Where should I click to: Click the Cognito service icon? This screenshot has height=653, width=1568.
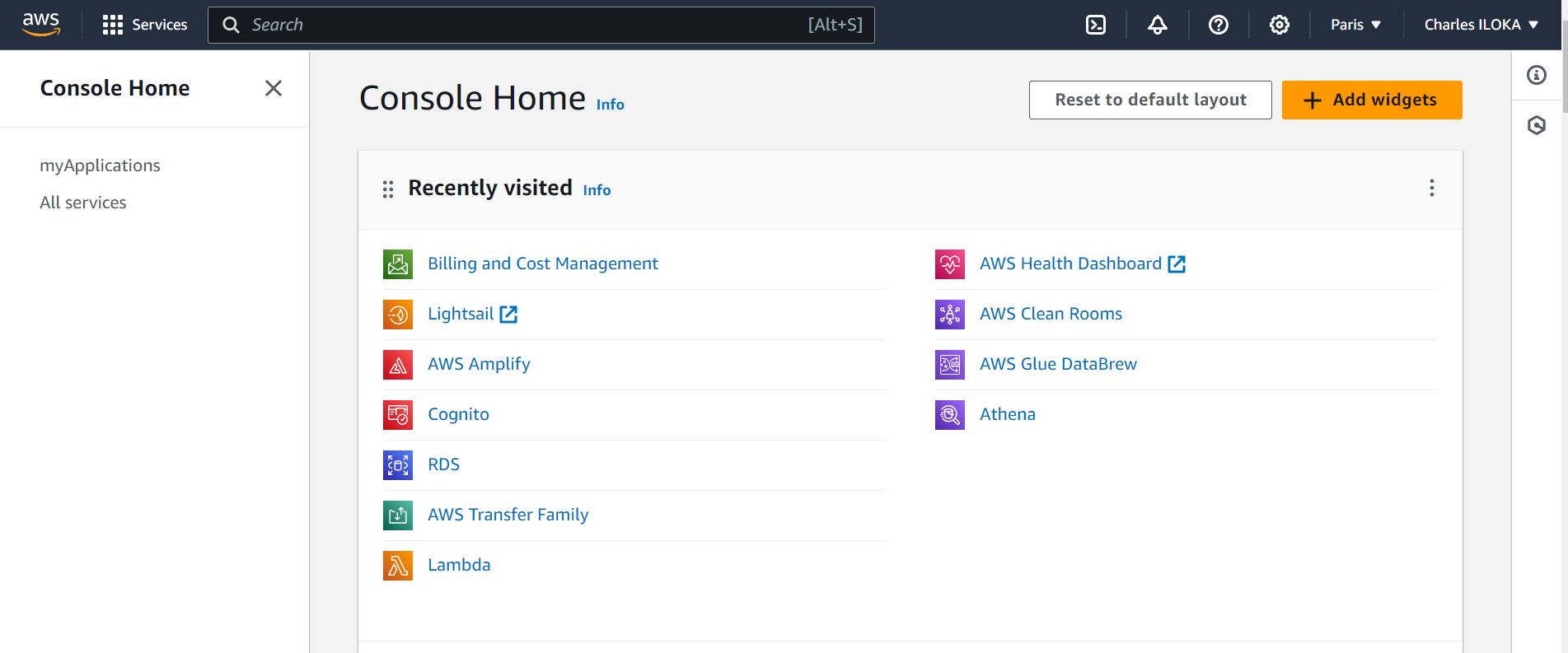tap(398, 415)
